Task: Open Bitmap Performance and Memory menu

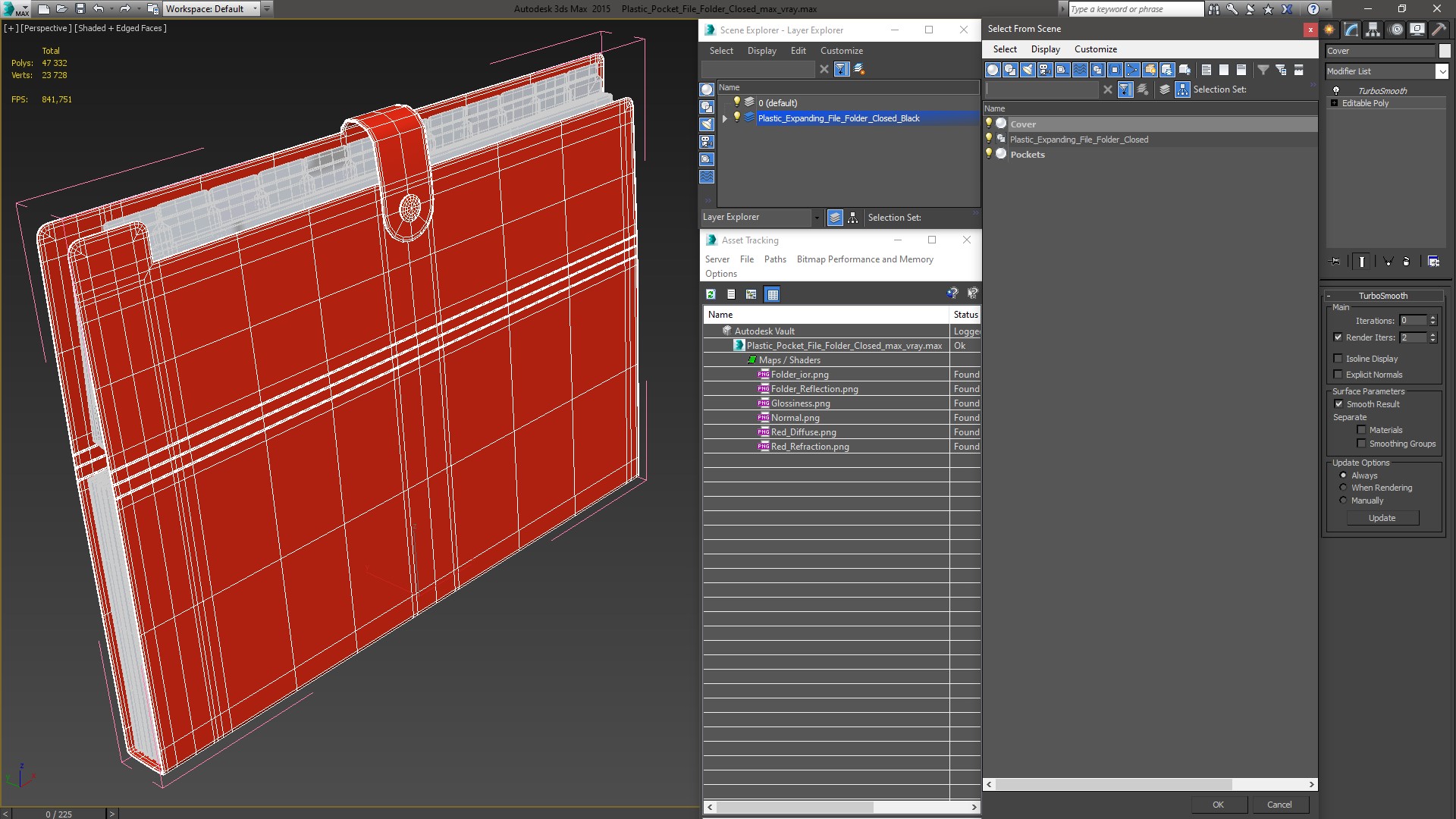Action: click(x=864, y=259)
